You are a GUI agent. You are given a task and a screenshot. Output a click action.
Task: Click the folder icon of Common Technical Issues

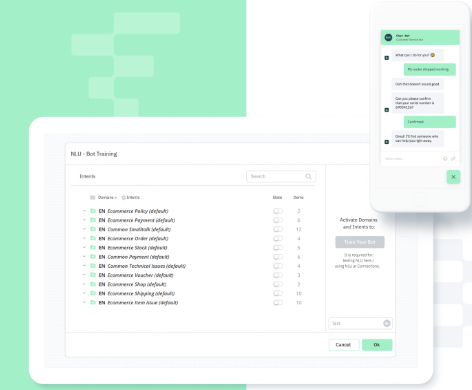pos(93,266)
